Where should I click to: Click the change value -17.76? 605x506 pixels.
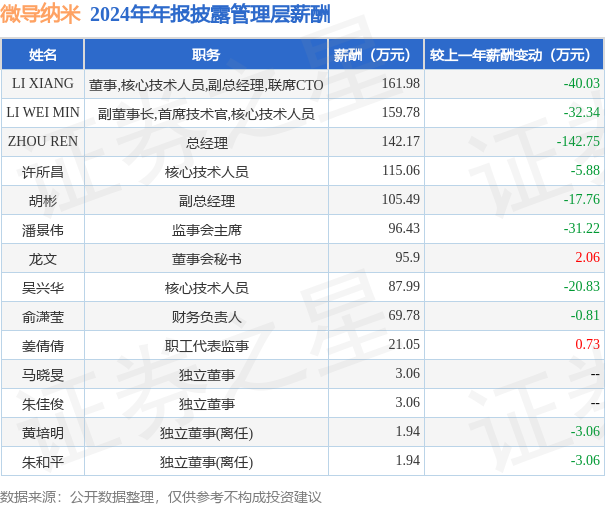pyautogui.click(x=581, y=199)
